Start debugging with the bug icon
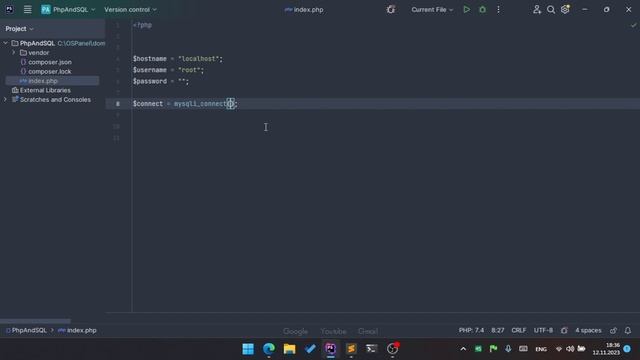This screenshot has width=640, height=360. pyautogui.click(x=482, y=9)
